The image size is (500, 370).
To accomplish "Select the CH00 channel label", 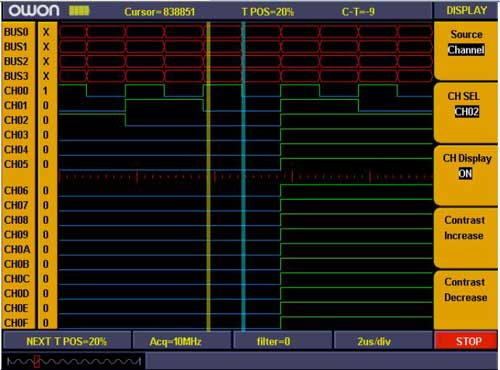I will point(16,91).
